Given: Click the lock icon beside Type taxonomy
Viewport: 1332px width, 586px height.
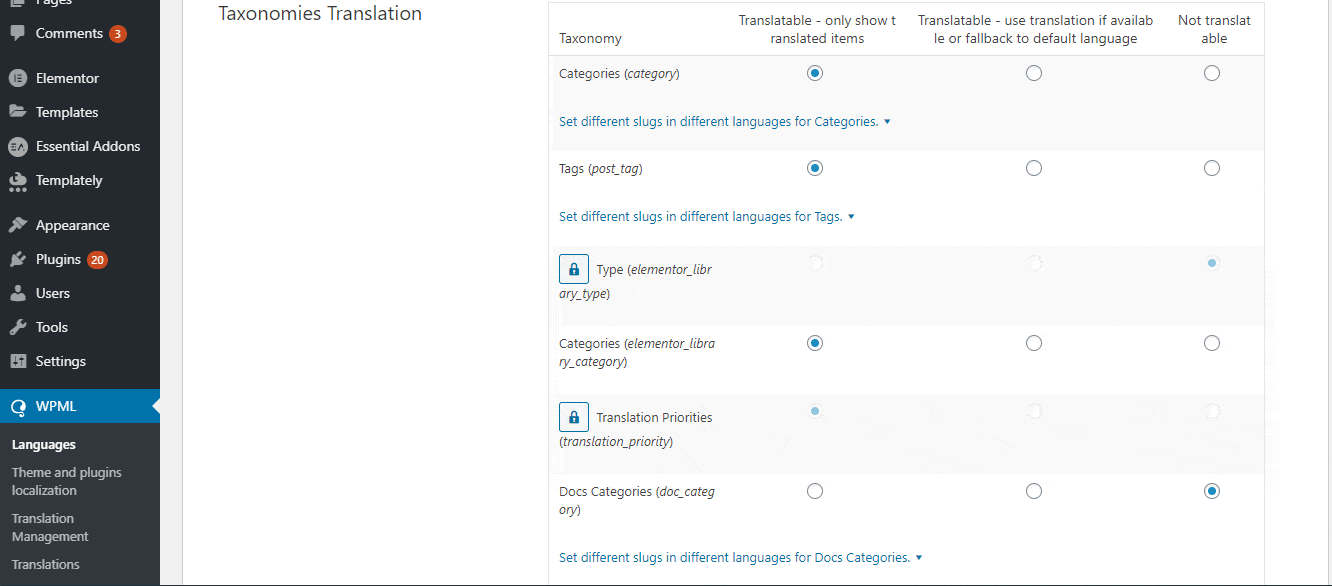Looking at the screenshot, I should (573, 268).
